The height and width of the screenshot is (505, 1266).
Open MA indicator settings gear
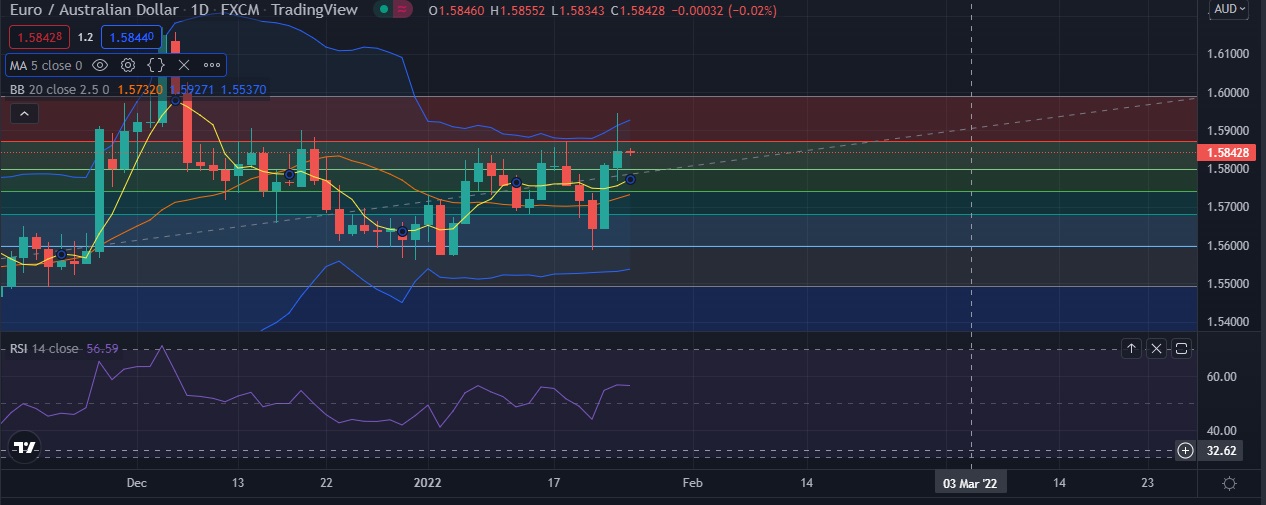coord(128,65)
